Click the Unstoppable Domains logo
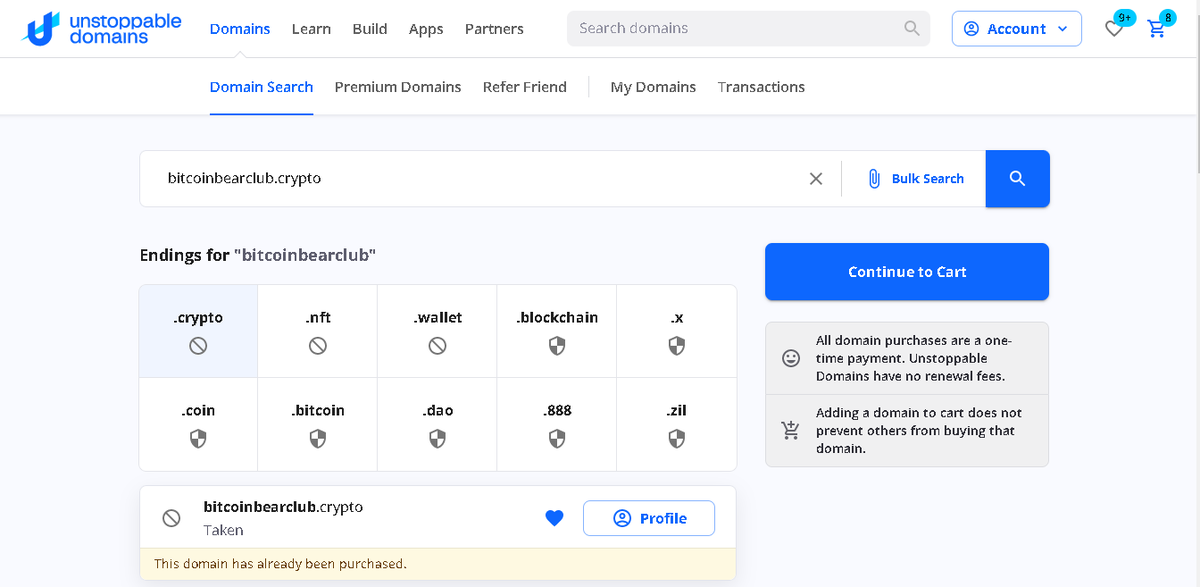The image size is (1200, 587). click(x=102, y=29)
